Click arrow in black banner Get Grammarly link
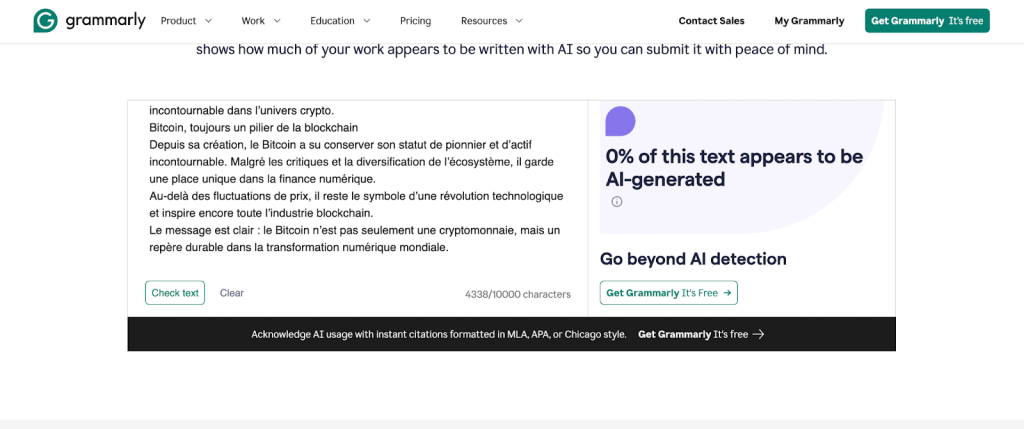 pos(759,334)
